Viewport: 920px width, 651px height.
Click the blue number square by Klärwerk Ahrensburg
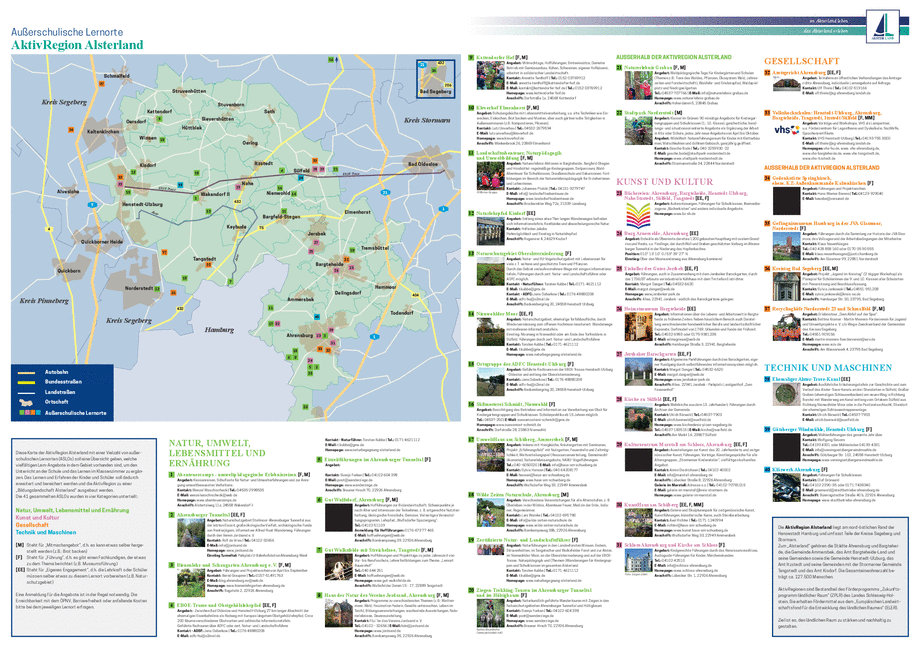click(767, 470)
